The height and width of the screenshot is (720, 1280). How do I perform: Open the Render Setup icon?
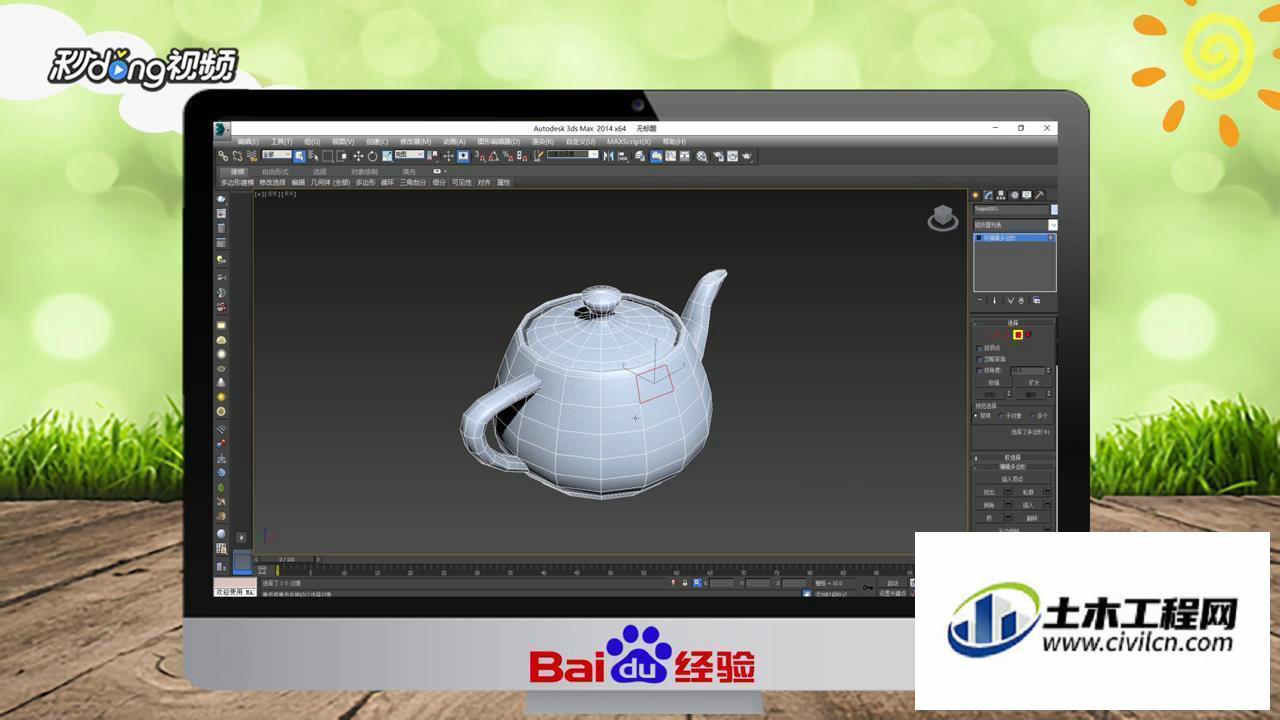719,156
